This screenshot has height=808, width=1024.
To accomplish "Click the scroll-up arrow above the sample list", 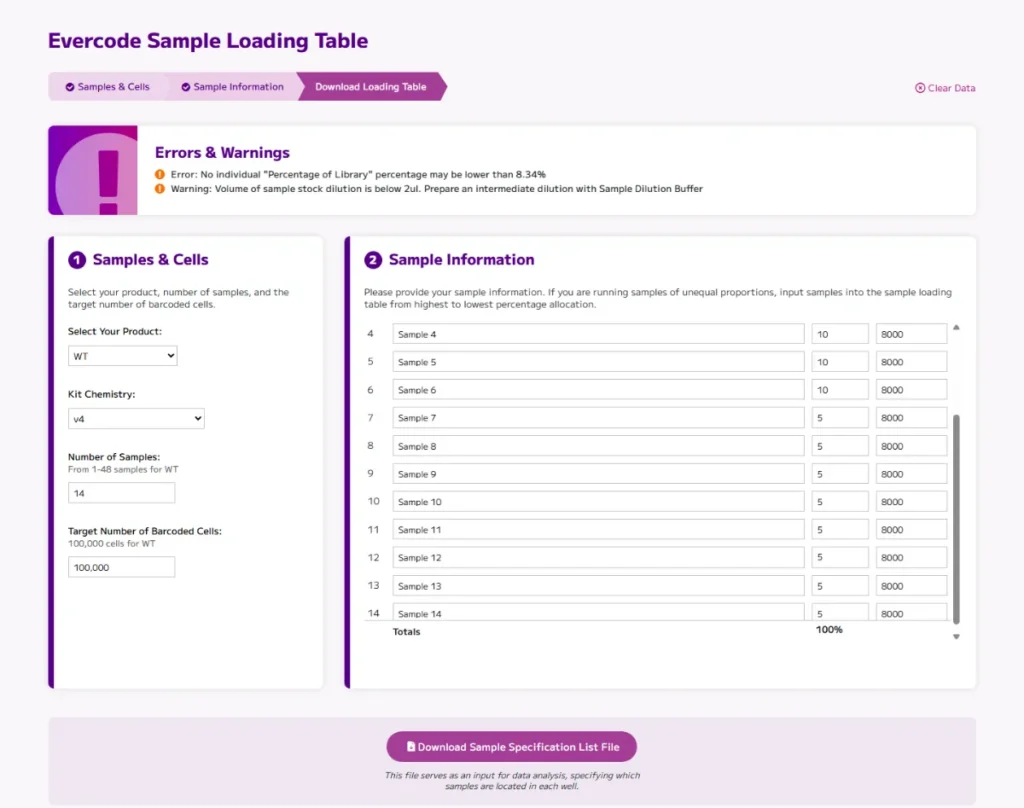I will coord(956,326).
